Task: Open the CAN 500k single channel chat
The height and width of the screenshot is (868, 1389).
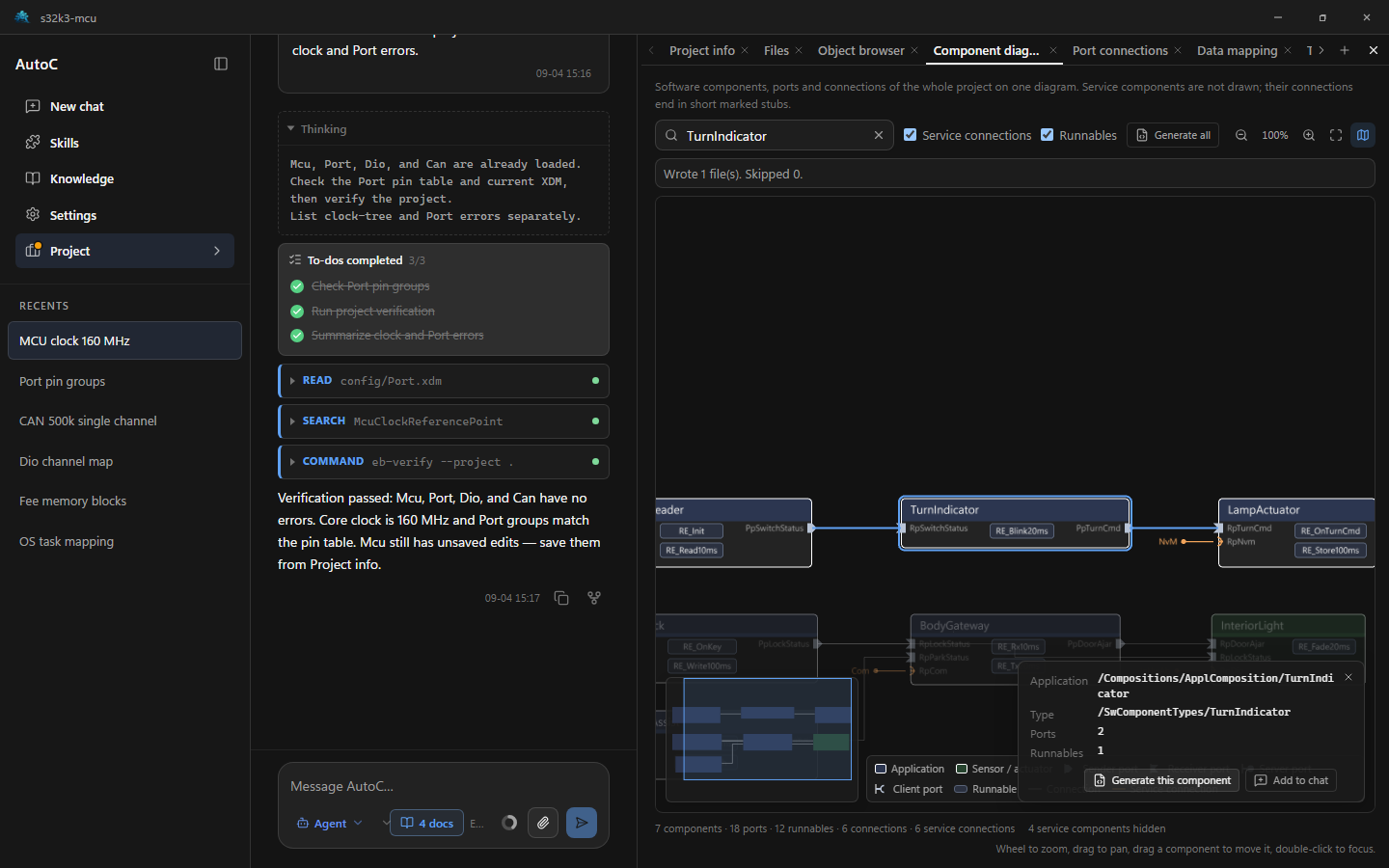Action: coord(124,421)
